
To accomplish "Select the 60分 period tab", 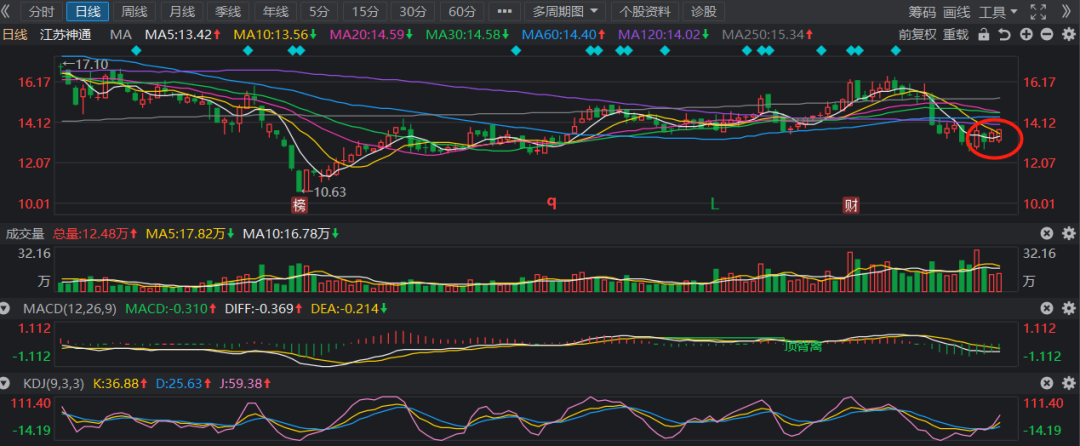I will coord(462,12).
